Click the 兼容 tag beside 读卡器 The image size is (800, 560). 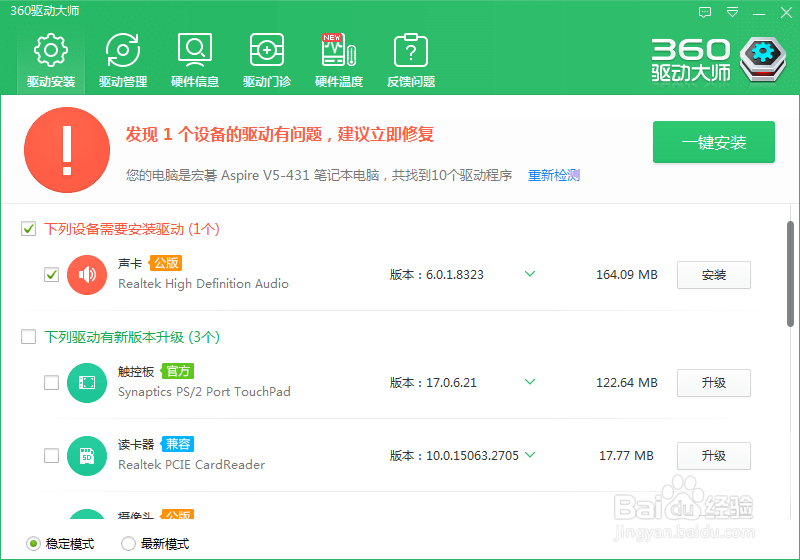178,444
